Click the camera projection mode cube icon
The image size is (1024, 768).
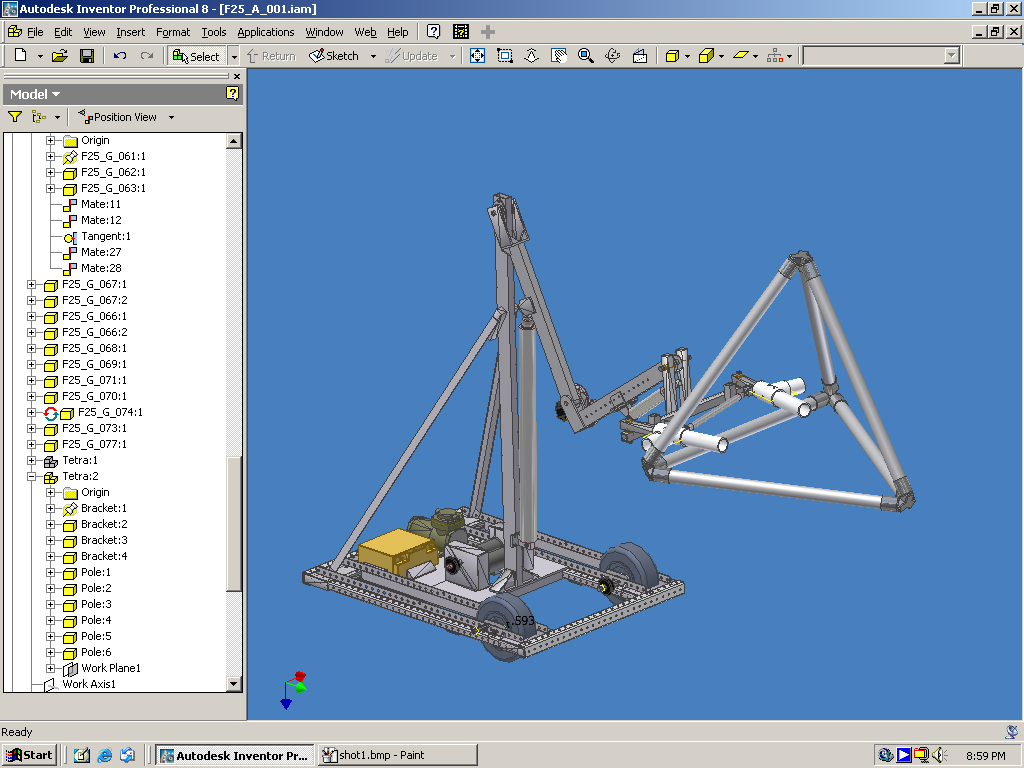pyautogui.click(x=706, y=56)
